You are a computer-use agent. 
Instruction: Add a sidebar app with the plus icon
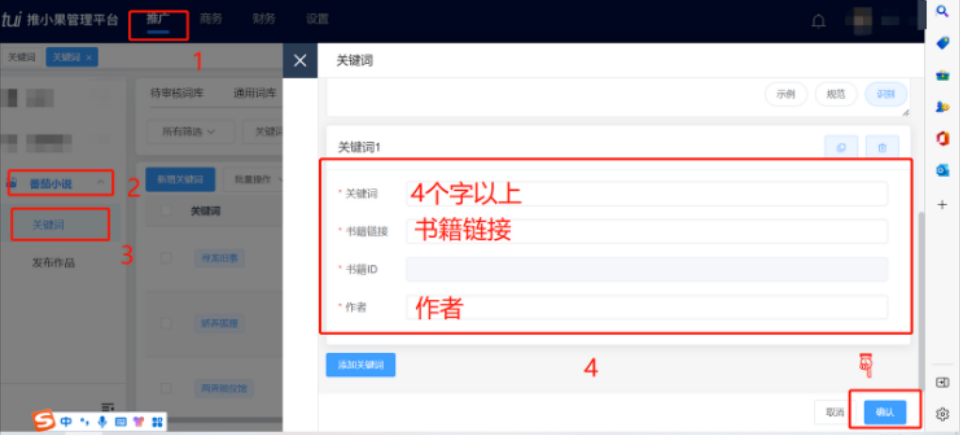[942, 205]
